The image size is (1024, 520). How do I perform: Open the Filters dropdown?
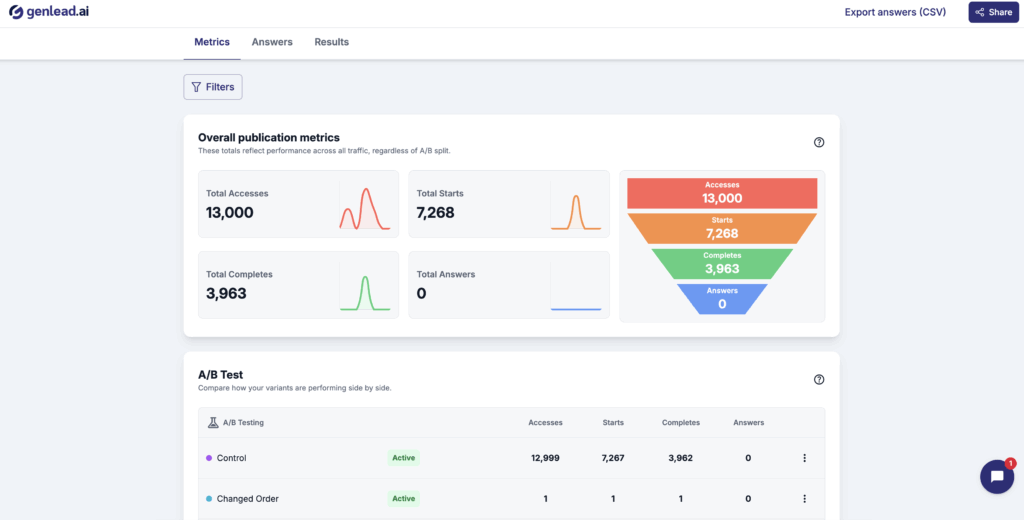click(x=213, y=87)
